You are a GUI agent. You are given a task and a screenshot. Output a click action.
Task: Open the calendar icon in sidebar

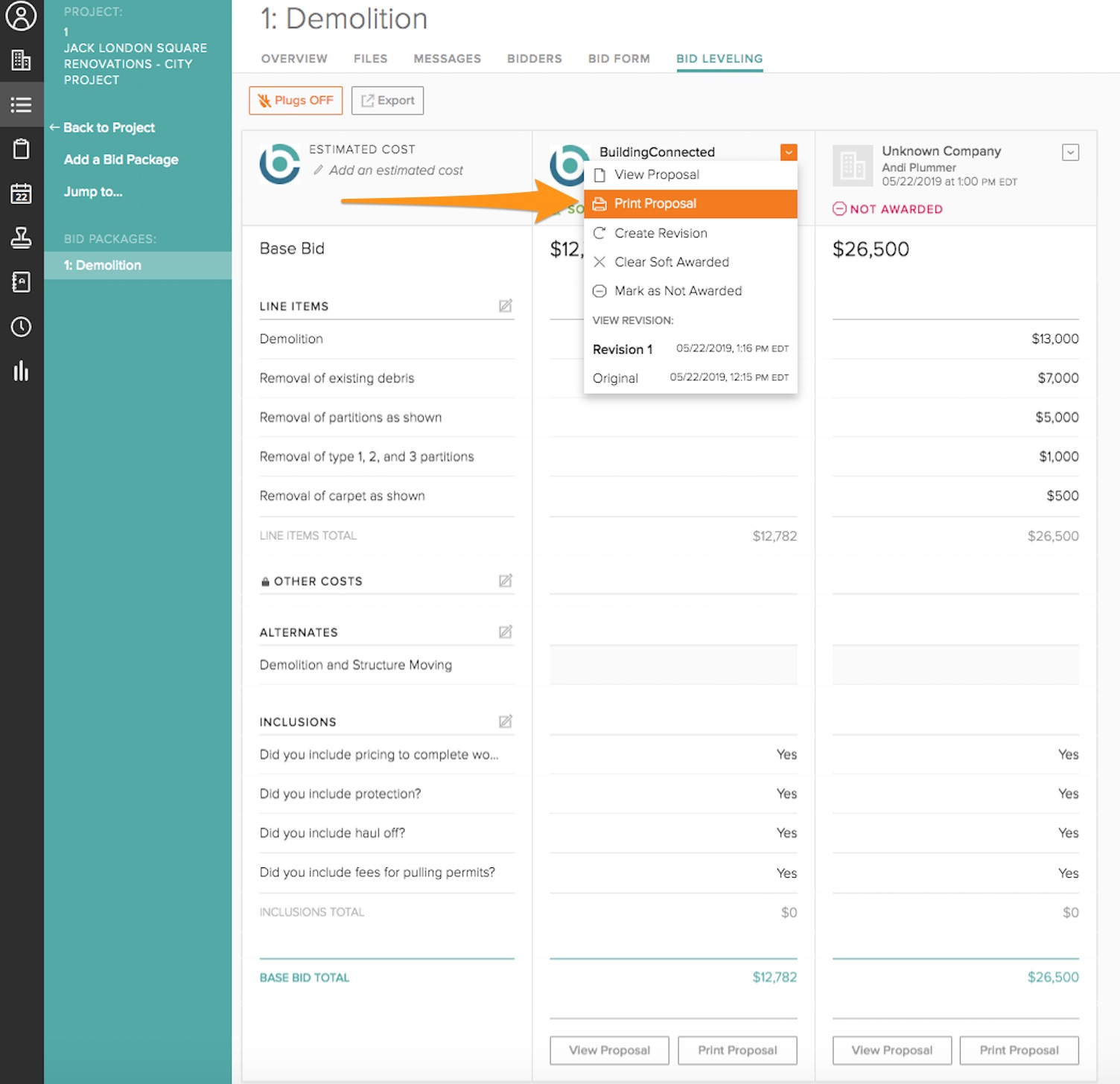[x=21, y=194]
